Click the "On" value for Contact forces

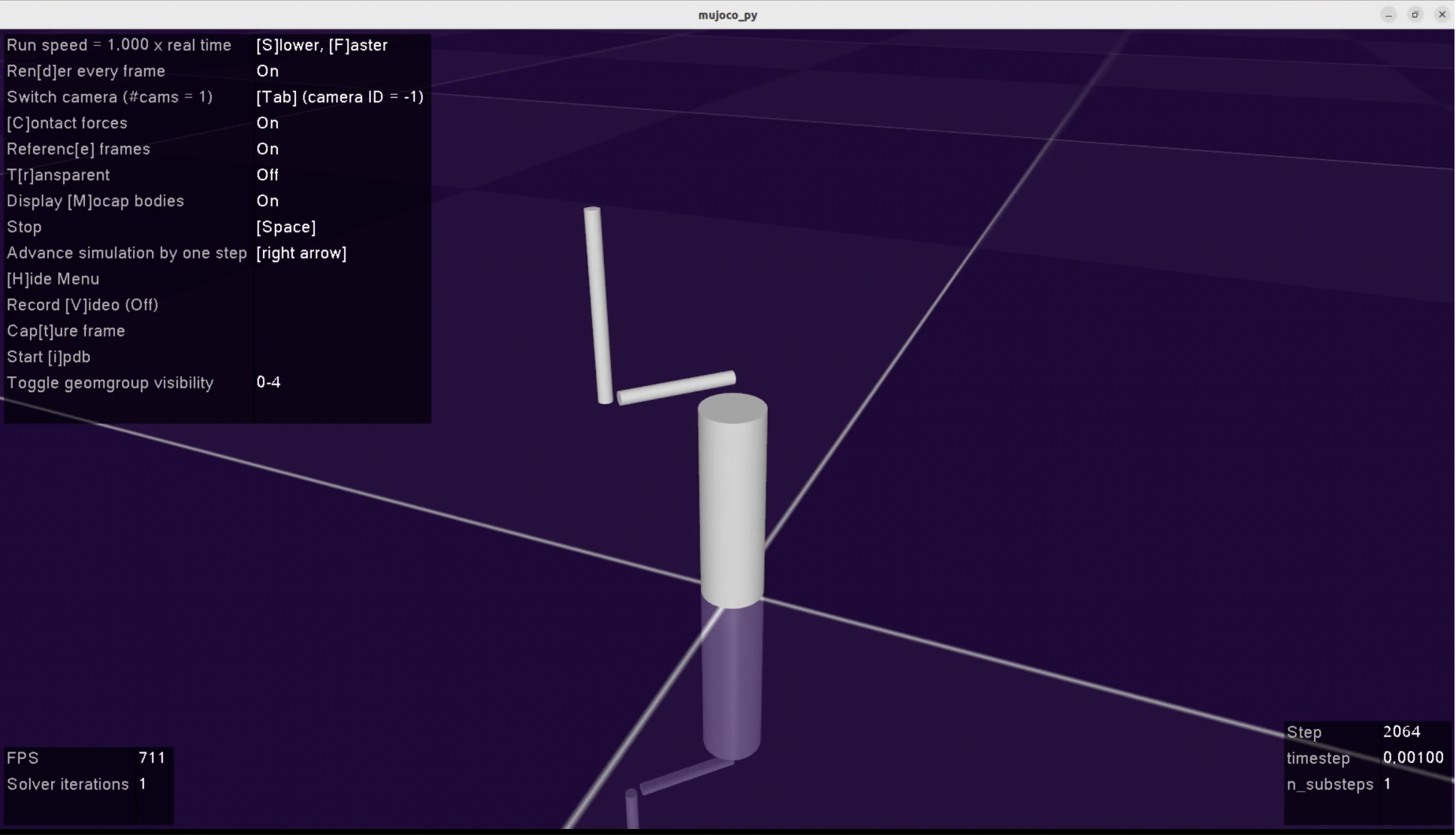tap(267, 123)
